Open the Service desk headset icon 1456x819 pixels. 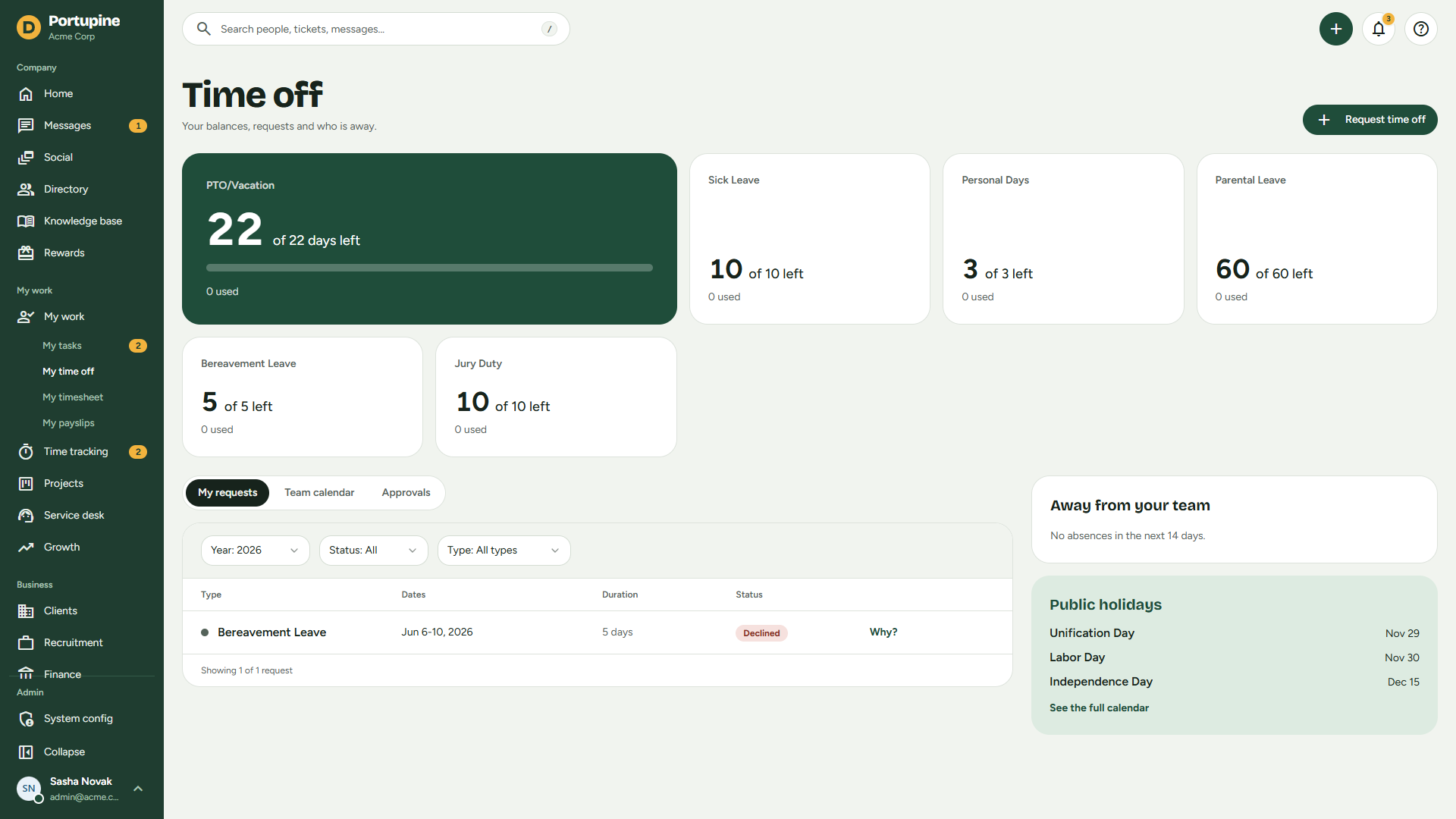coord(26,516)
